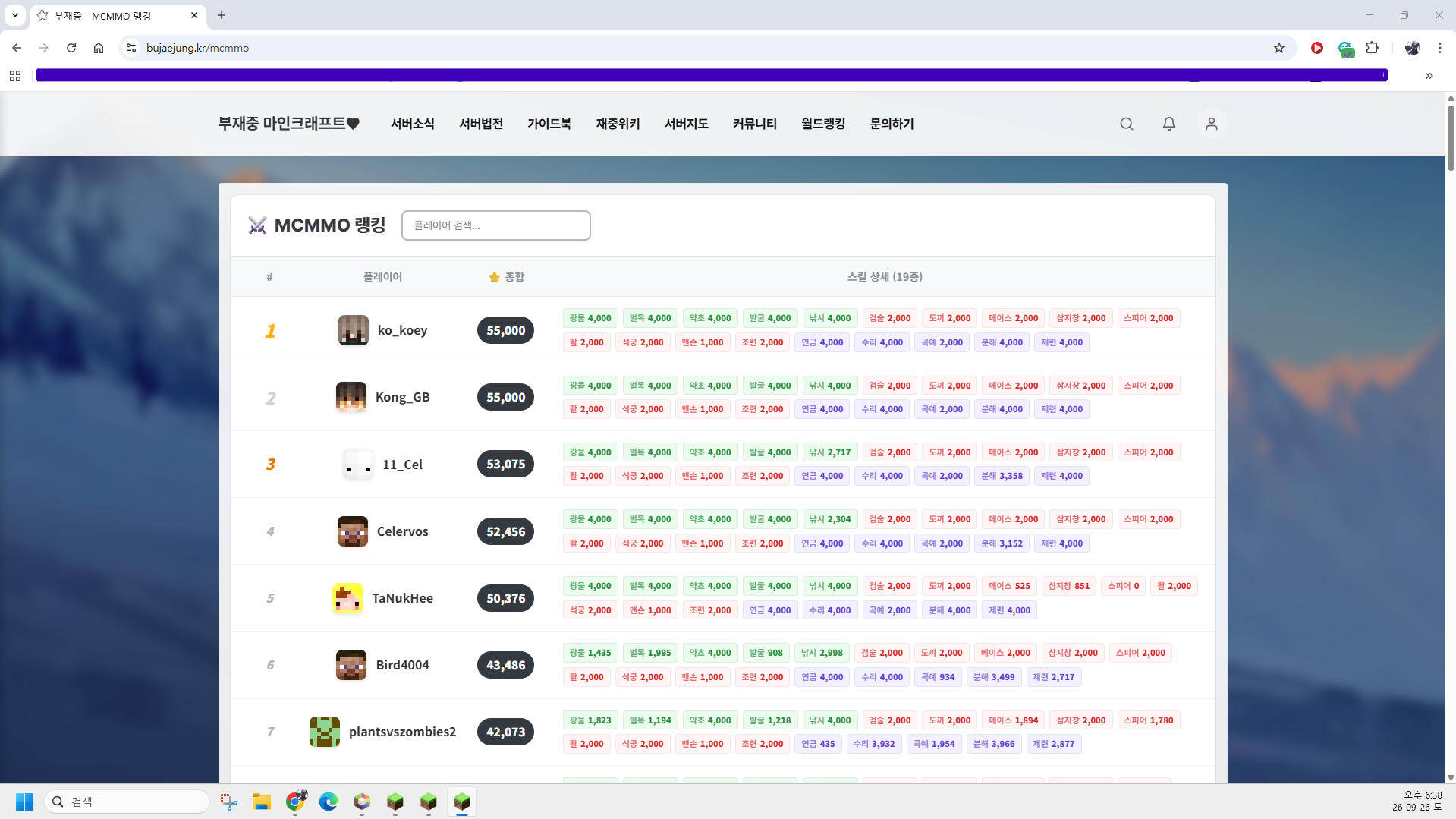Open File Explorer from the taskbar
This screenshot has width=1456, height=819.
click(x=262, y=802)
